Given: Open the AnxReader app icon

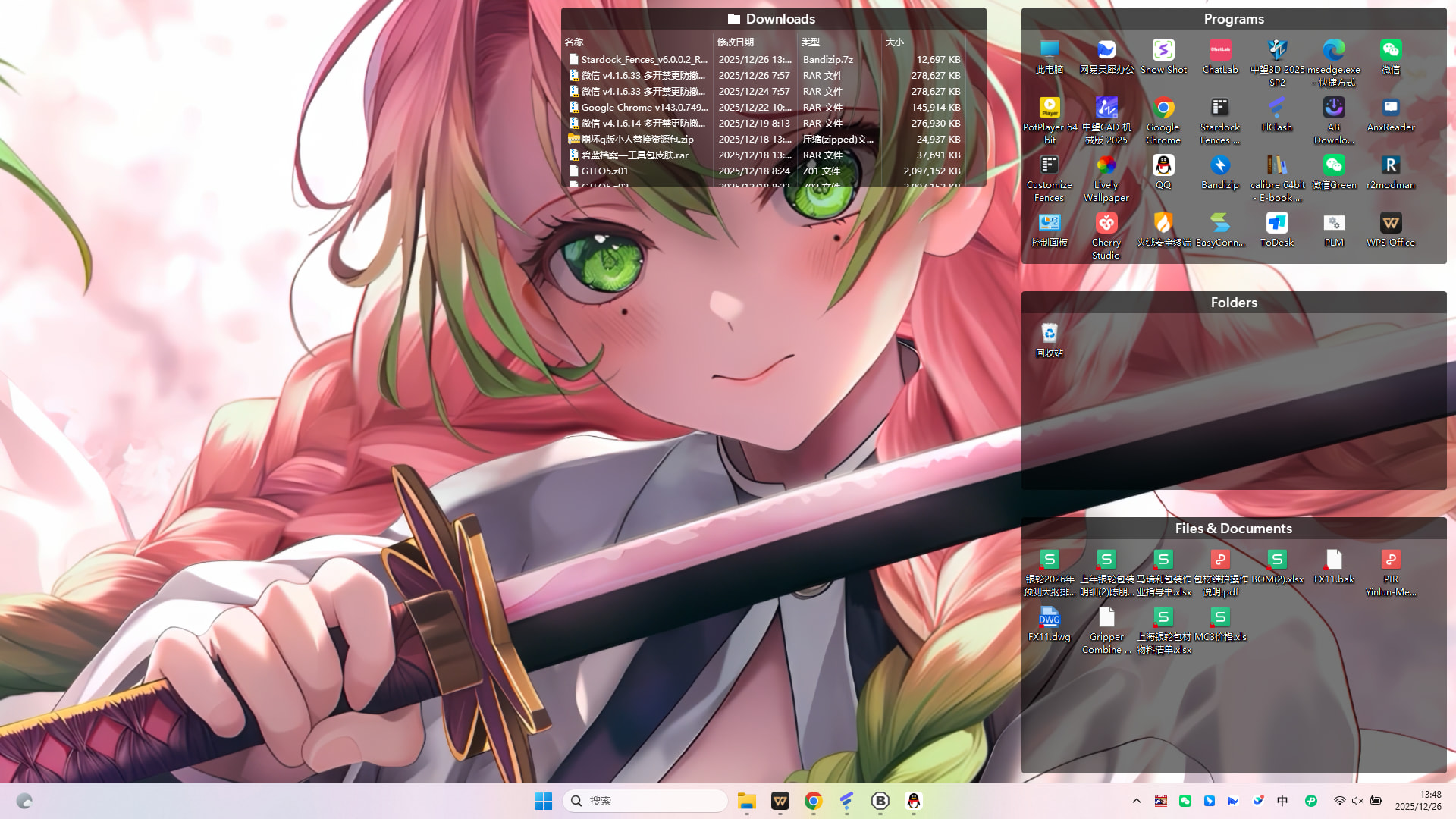Looking at the screenshot, I should (x=1390, y=108).
